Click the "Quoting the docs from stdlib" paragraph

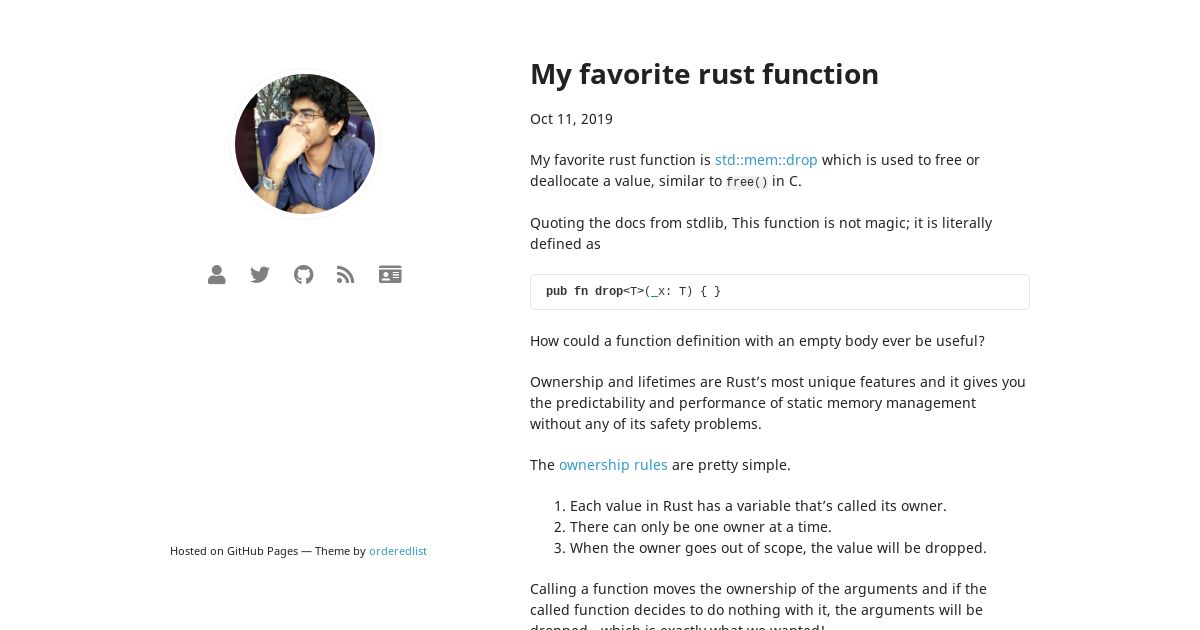click(x=761, y=233)
